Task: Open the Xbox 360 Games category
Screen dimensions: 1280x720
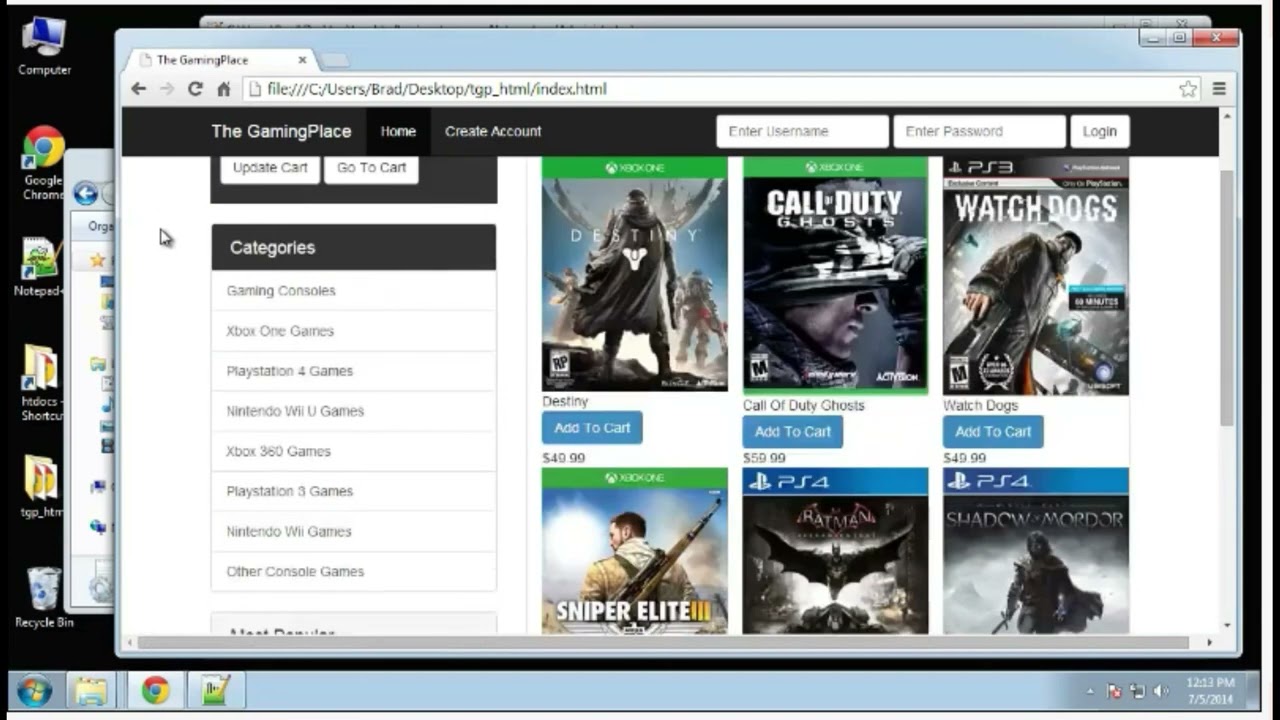Action: (x=354, y=451)
